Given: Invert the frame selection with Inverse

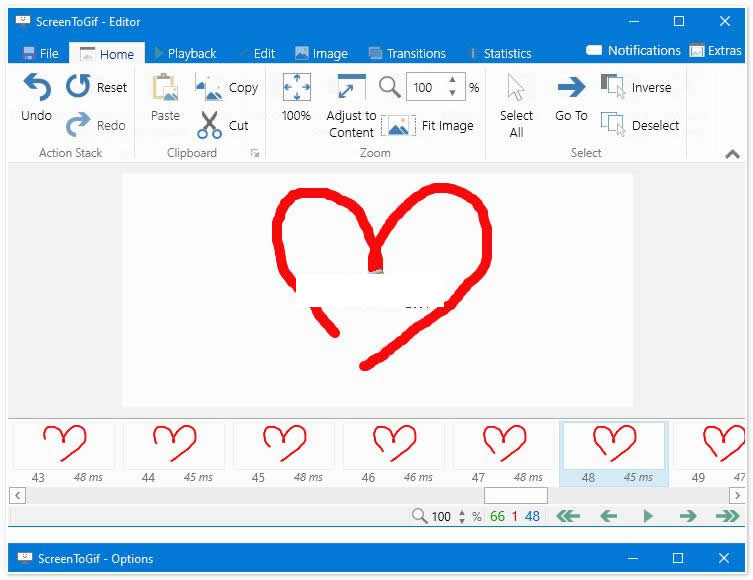Looking at the screenshot, I should [x=612, y=88].
